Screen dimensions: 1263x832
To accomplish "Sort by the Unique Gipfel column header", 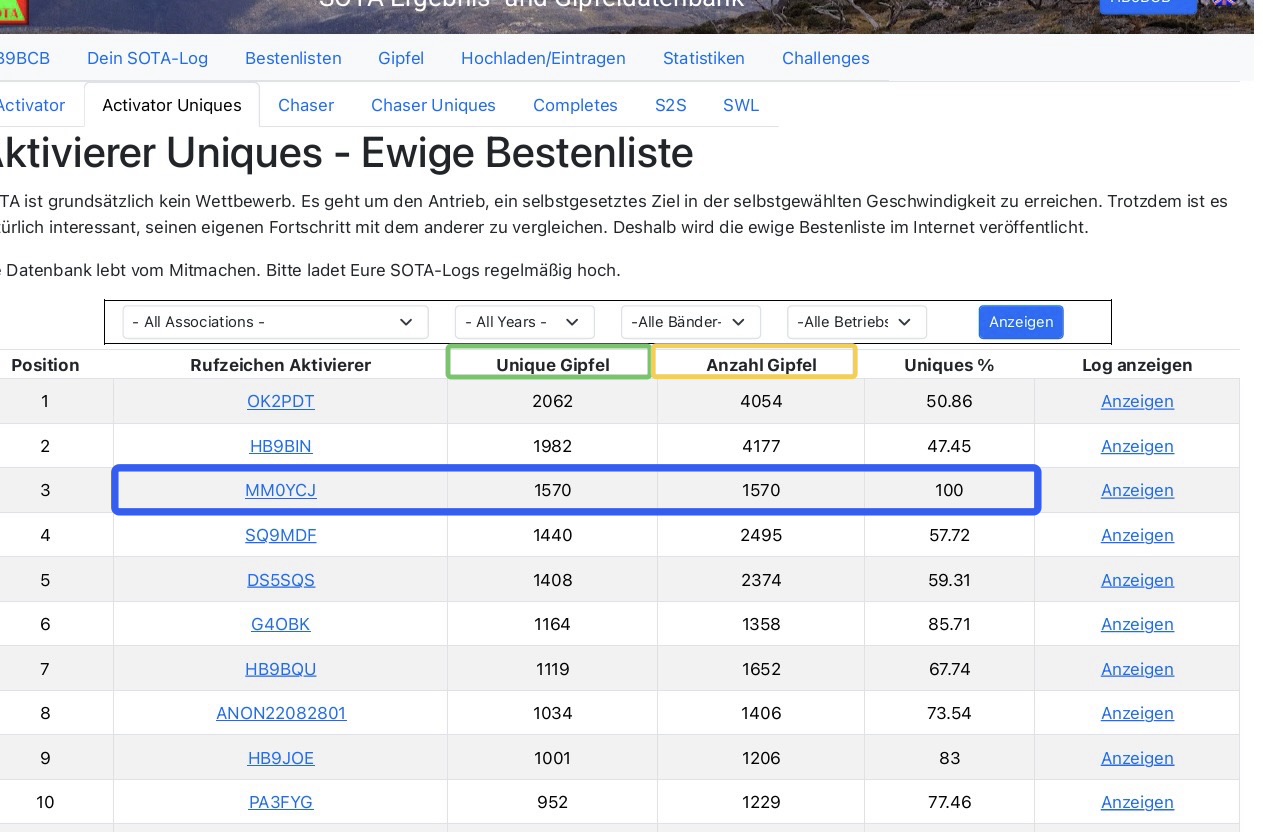I will 553,365.
